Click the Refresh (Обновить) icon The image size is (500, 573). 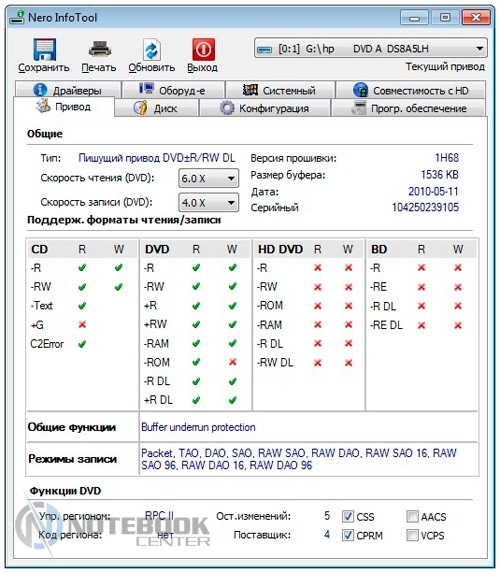151,49
